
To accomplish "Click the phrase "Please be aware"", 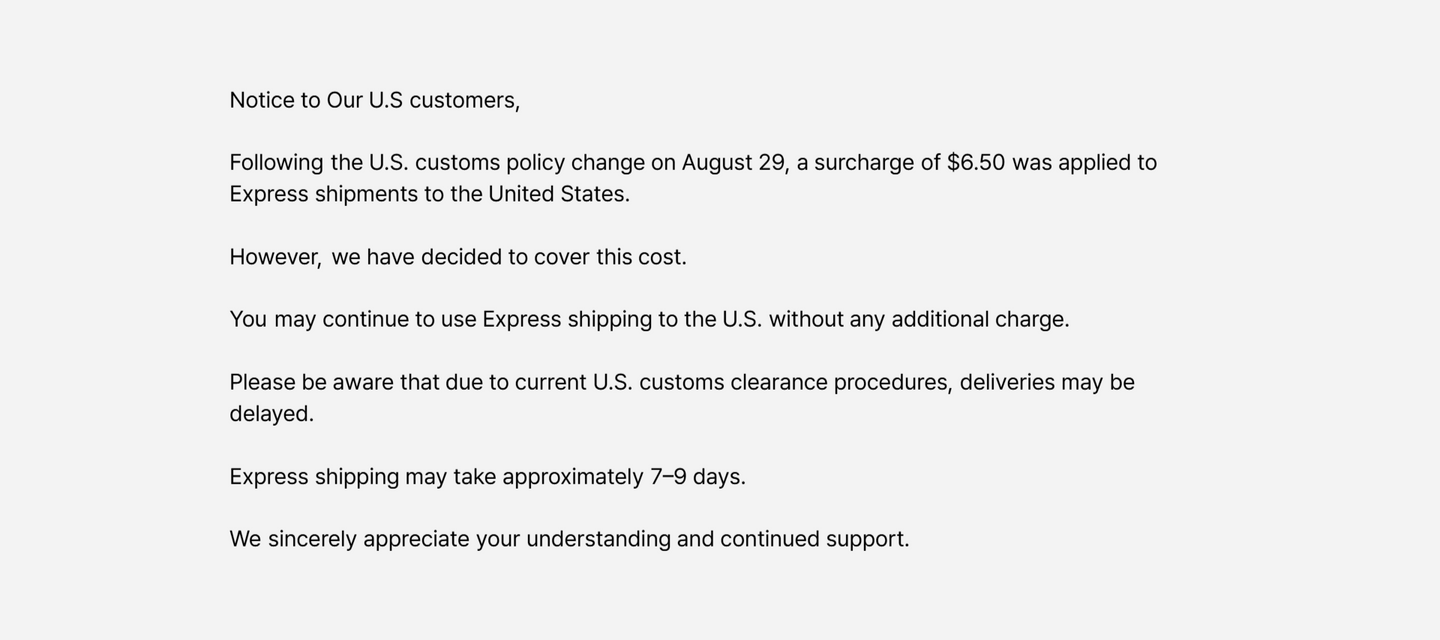I will pyautogui.click(x=311, y=382).
